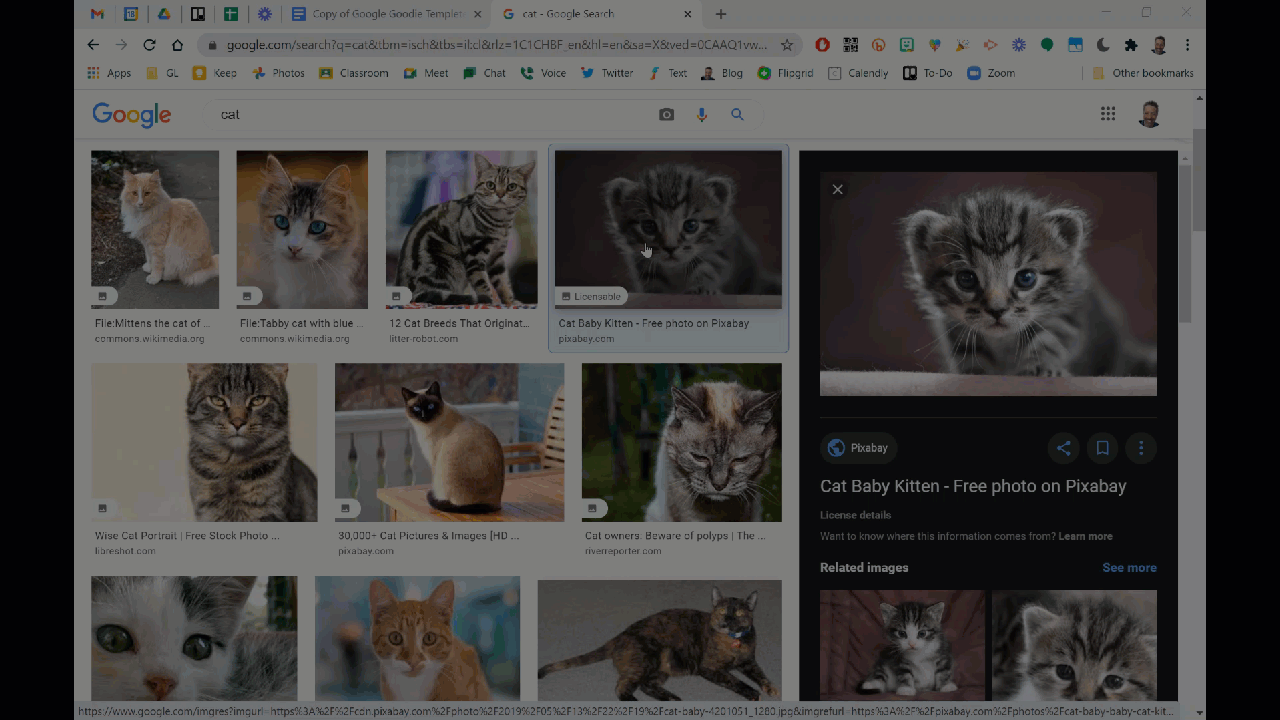Open the Voice bookmark

tap(543, 73)
